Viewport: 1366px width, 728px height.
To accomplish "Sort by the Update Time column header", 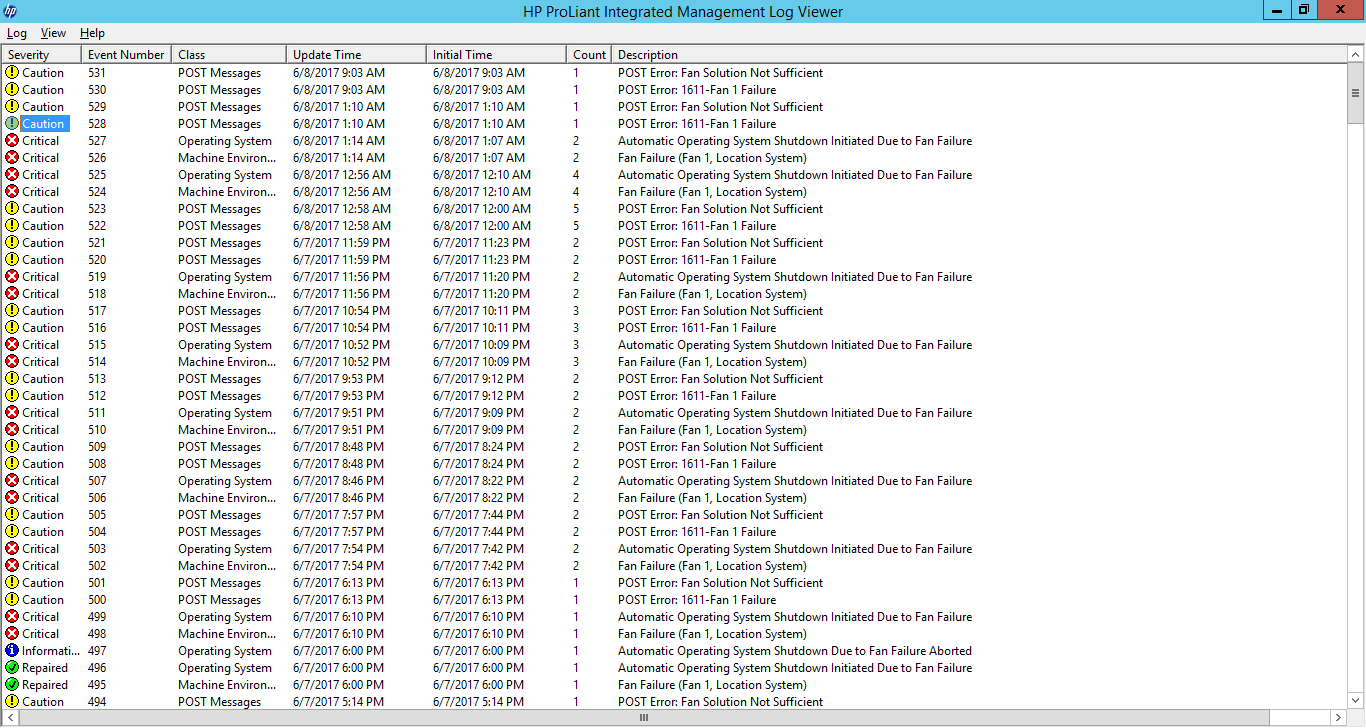I will coord(356,55).
